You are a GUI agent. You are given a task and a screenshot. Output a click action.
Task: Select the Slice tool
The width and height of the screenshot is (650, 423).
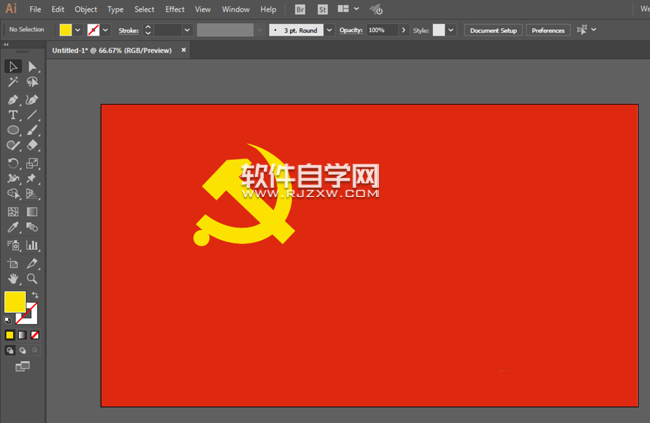[x=32, y=263]
